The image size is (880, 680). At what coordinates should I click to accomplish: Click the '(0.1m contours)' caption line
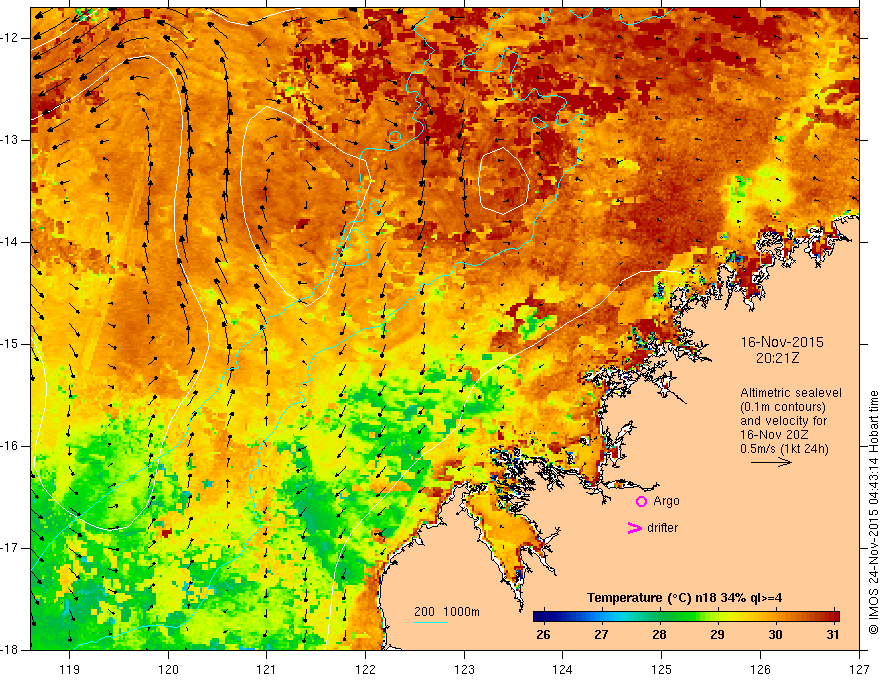click(782, 407)
